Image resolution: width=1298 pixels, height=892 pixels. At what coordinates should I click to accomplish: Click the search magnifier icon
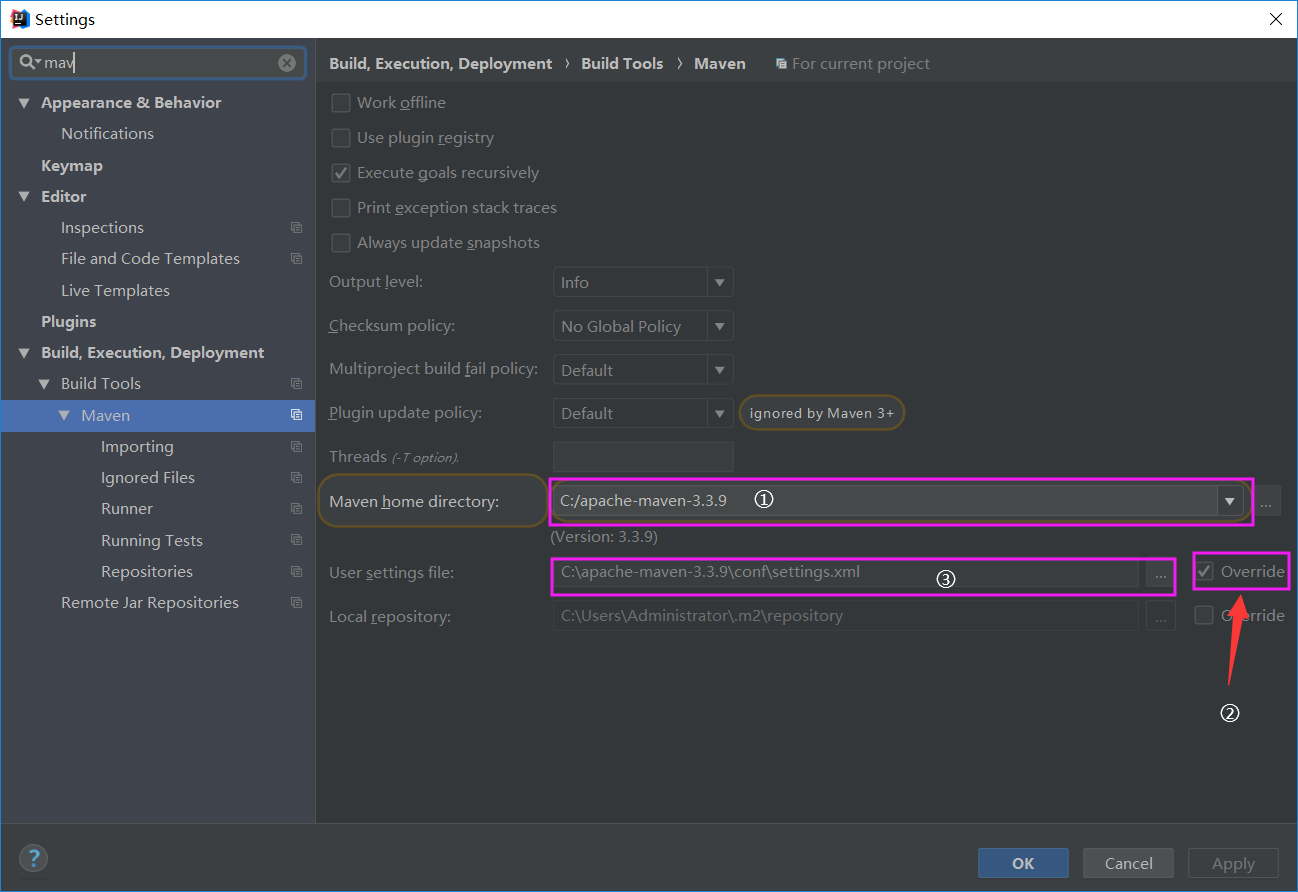[28, 62]
